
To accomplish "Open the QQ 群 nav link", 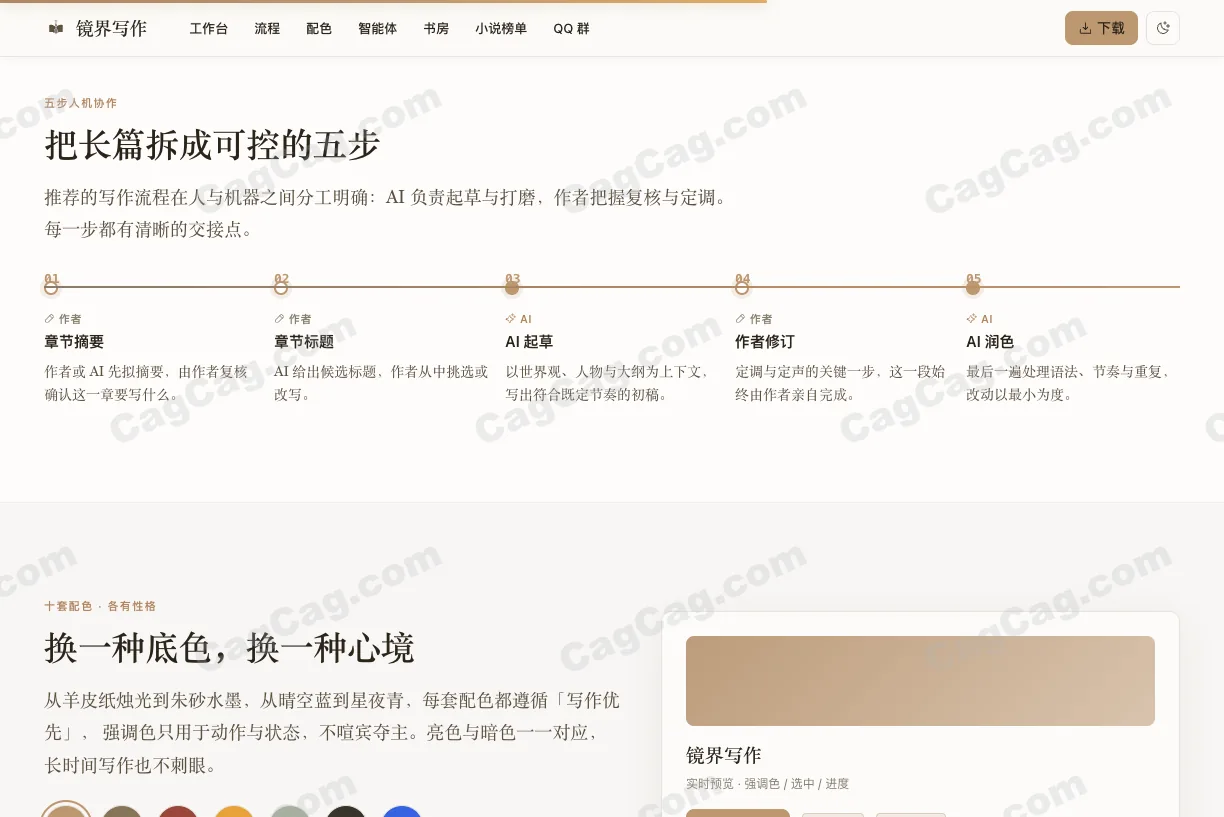I will [571, 28].
